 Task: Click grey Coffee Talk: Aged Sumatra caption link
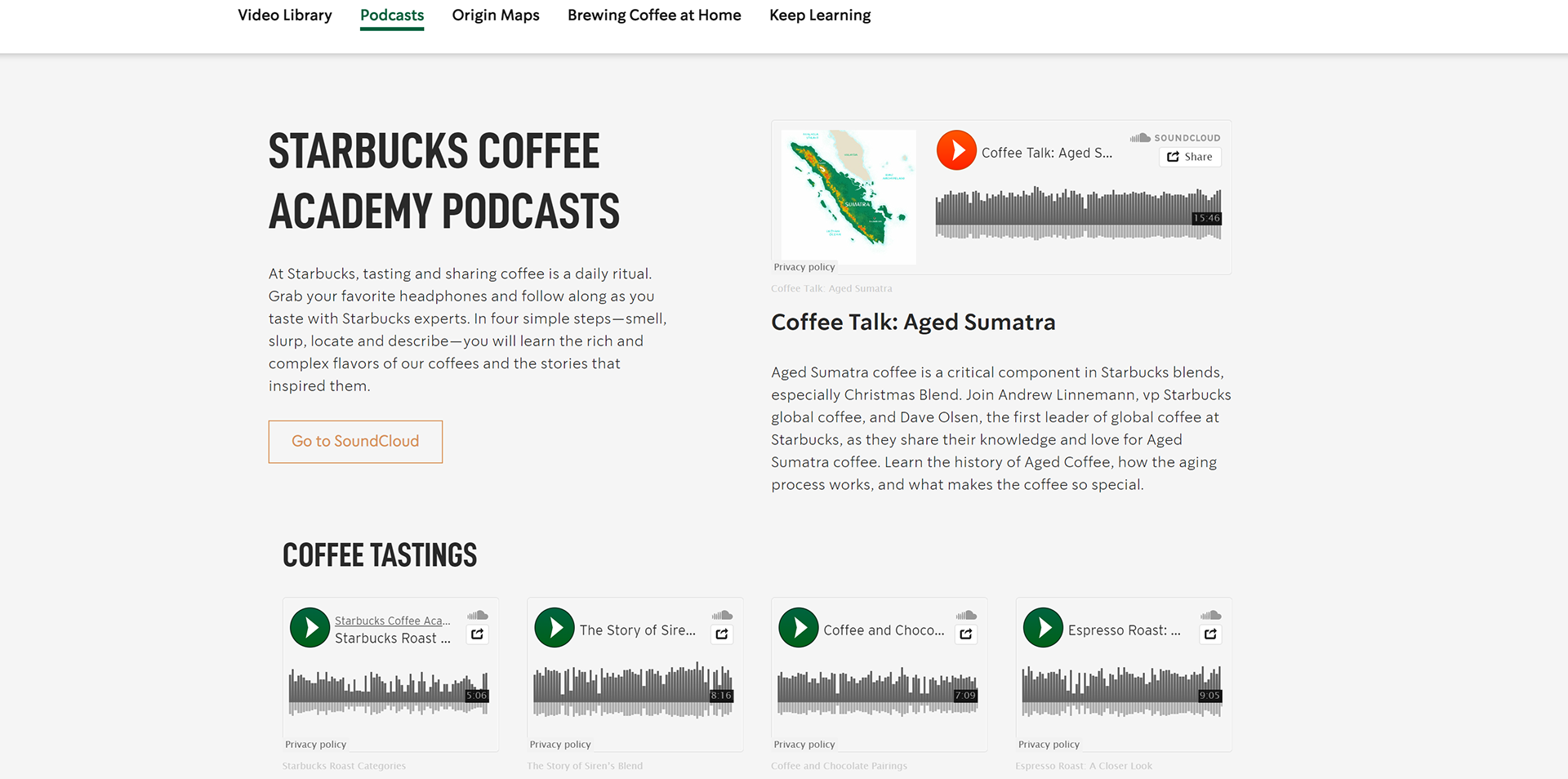point(831,288)
